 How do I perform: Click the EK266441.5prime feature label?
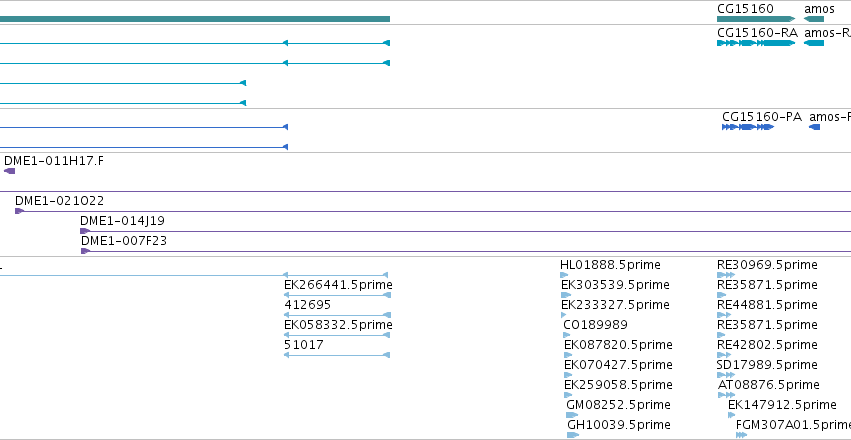[338, 285]
